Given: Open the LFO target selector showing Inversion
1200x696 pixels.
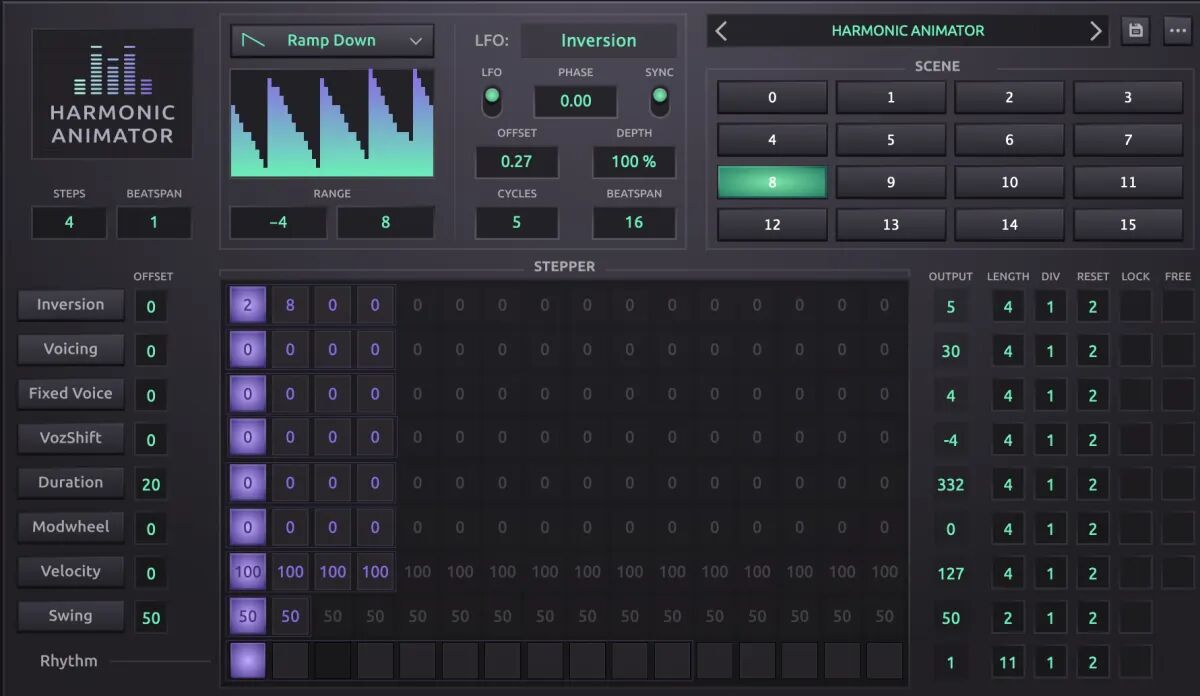Looking at the screenshot, I should [599, 41].
